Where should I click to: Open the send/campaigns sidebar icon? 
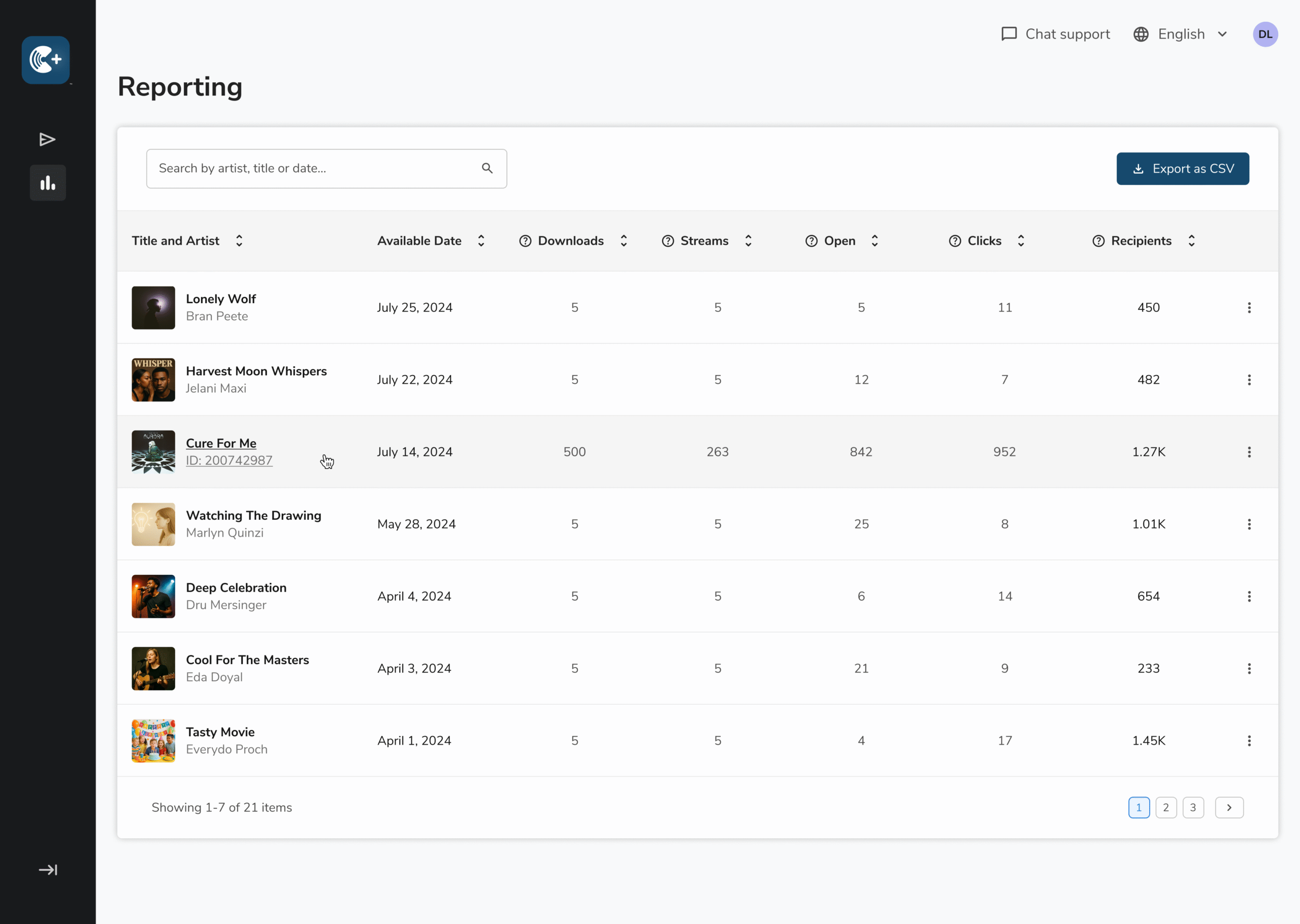click(x=47, y=140)
